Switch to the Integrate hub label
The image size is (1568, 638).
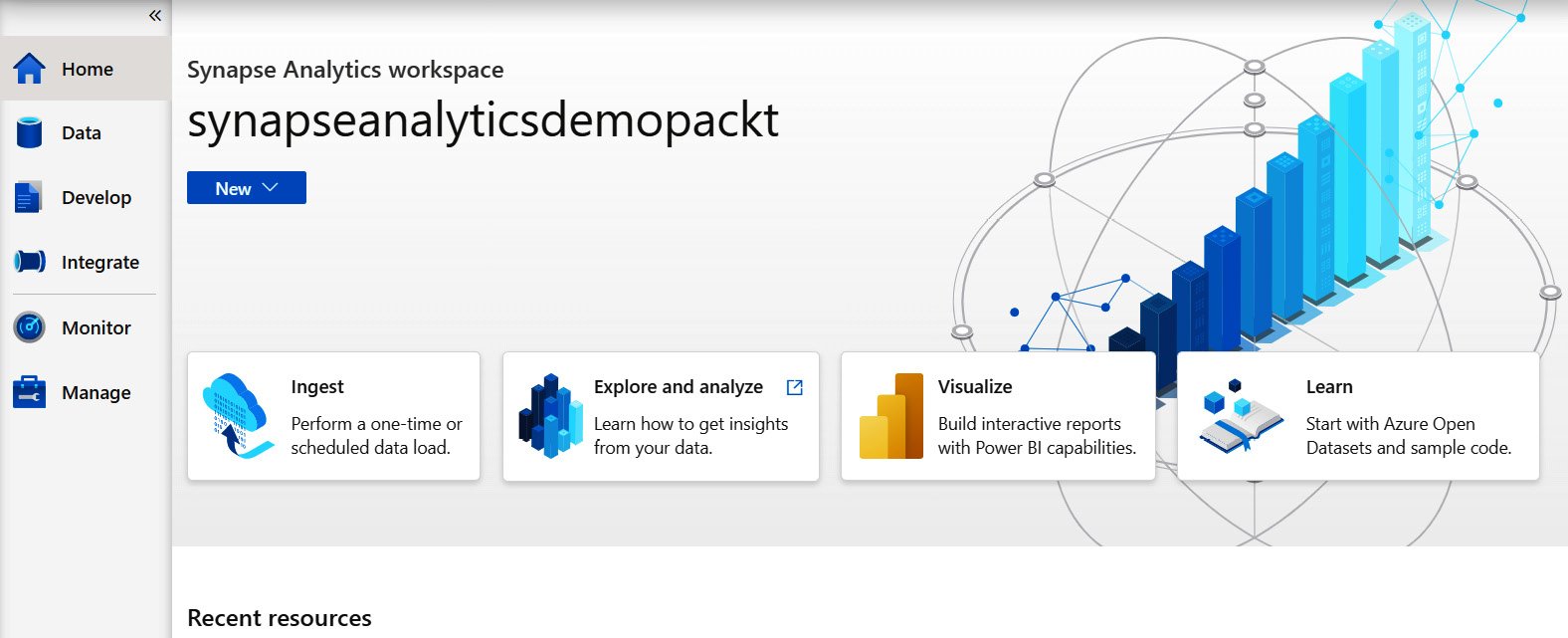coord(100,262)
